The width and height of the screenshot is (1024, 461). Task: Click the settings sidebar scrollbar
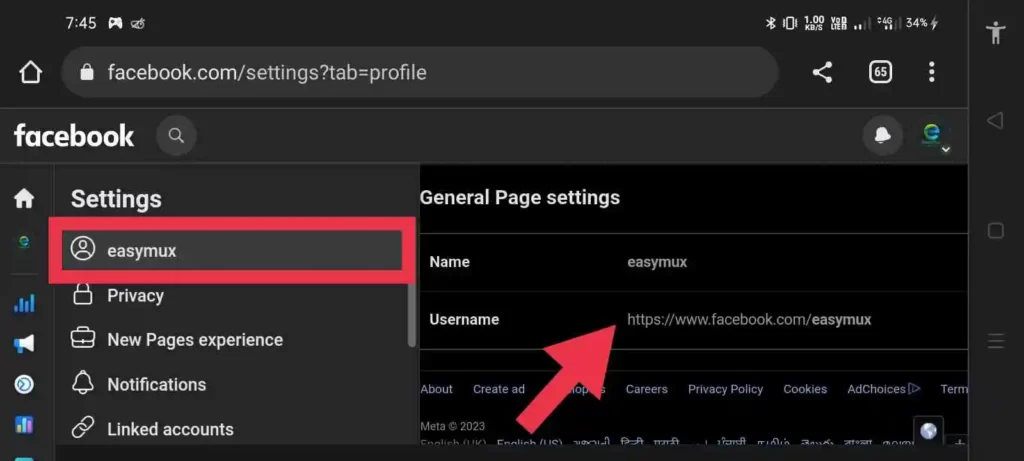pos(411,313)
